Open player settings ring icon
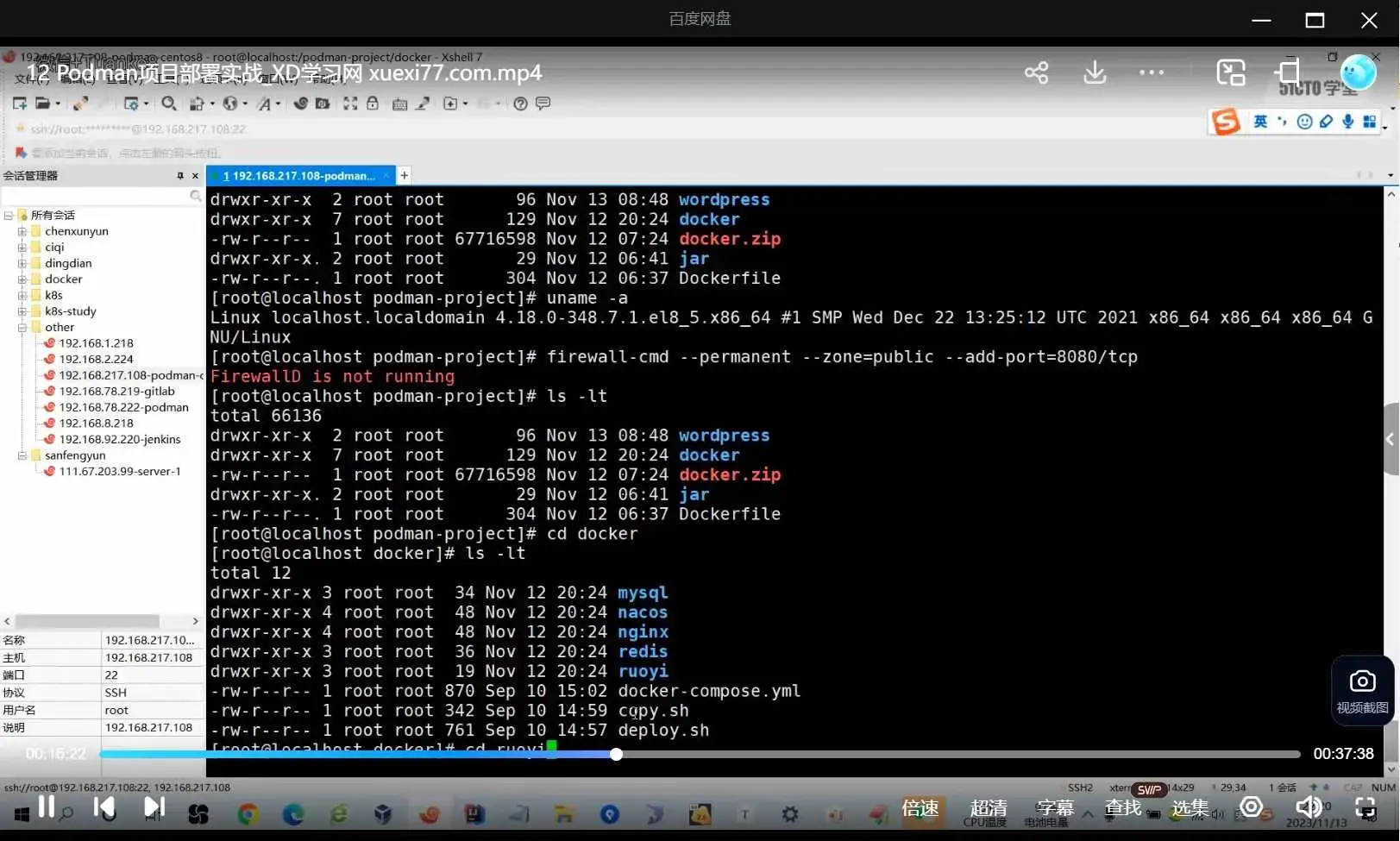This screenshot has height=841, width=1400. pos(1251,807)
